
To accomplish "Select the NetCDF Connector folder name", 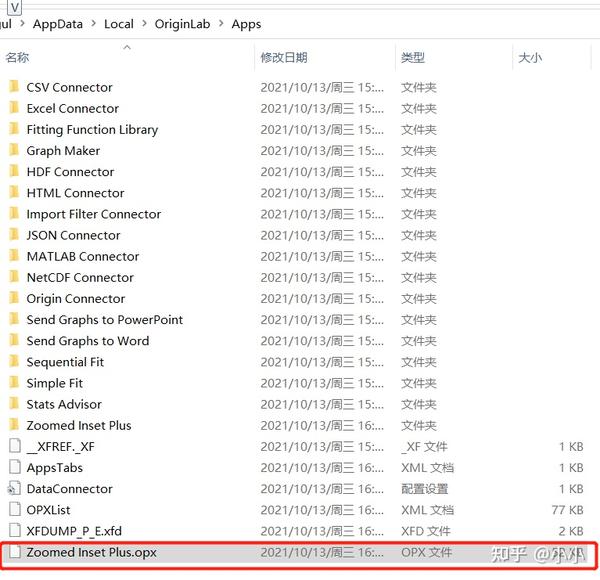I will pos(80,277).
